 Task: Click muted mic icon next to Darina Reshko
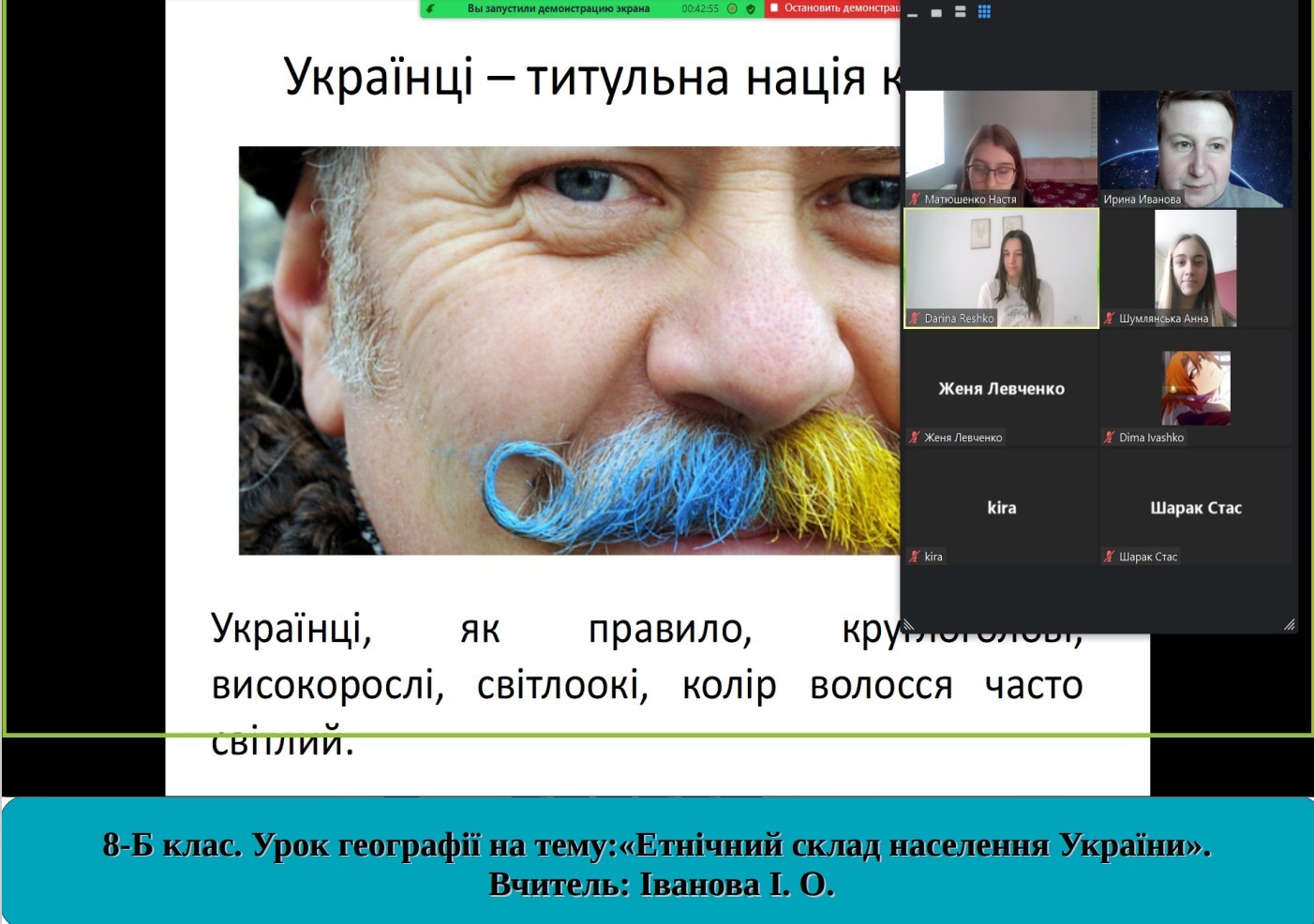[915, 319]
